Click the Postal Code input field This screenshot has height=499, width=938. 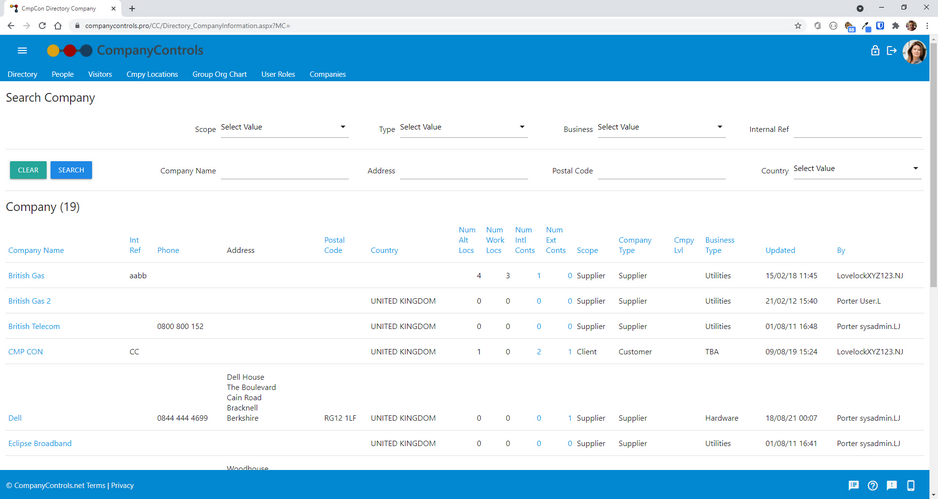[662, 171]
